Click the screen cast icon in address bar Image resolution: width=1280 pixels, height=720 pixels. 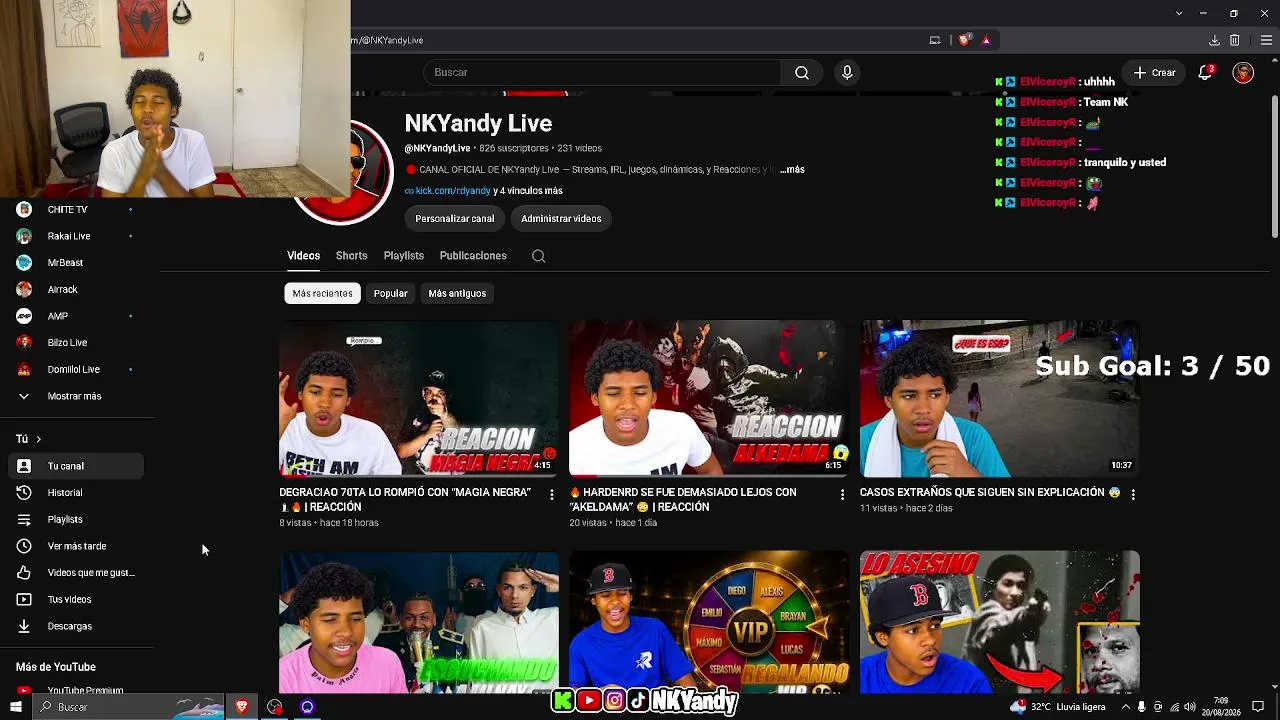[935, 40]
